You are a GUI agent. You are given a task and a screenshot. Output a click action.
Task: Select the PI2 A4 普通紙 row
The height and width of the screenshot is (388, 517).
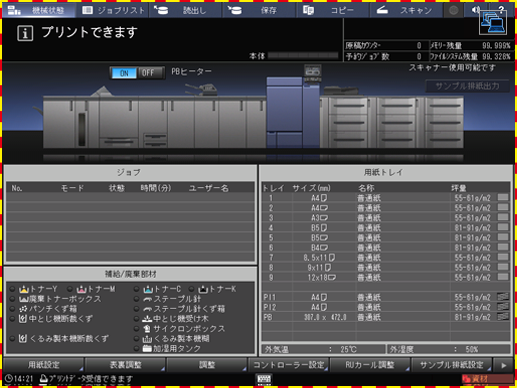tap(386, 307)
